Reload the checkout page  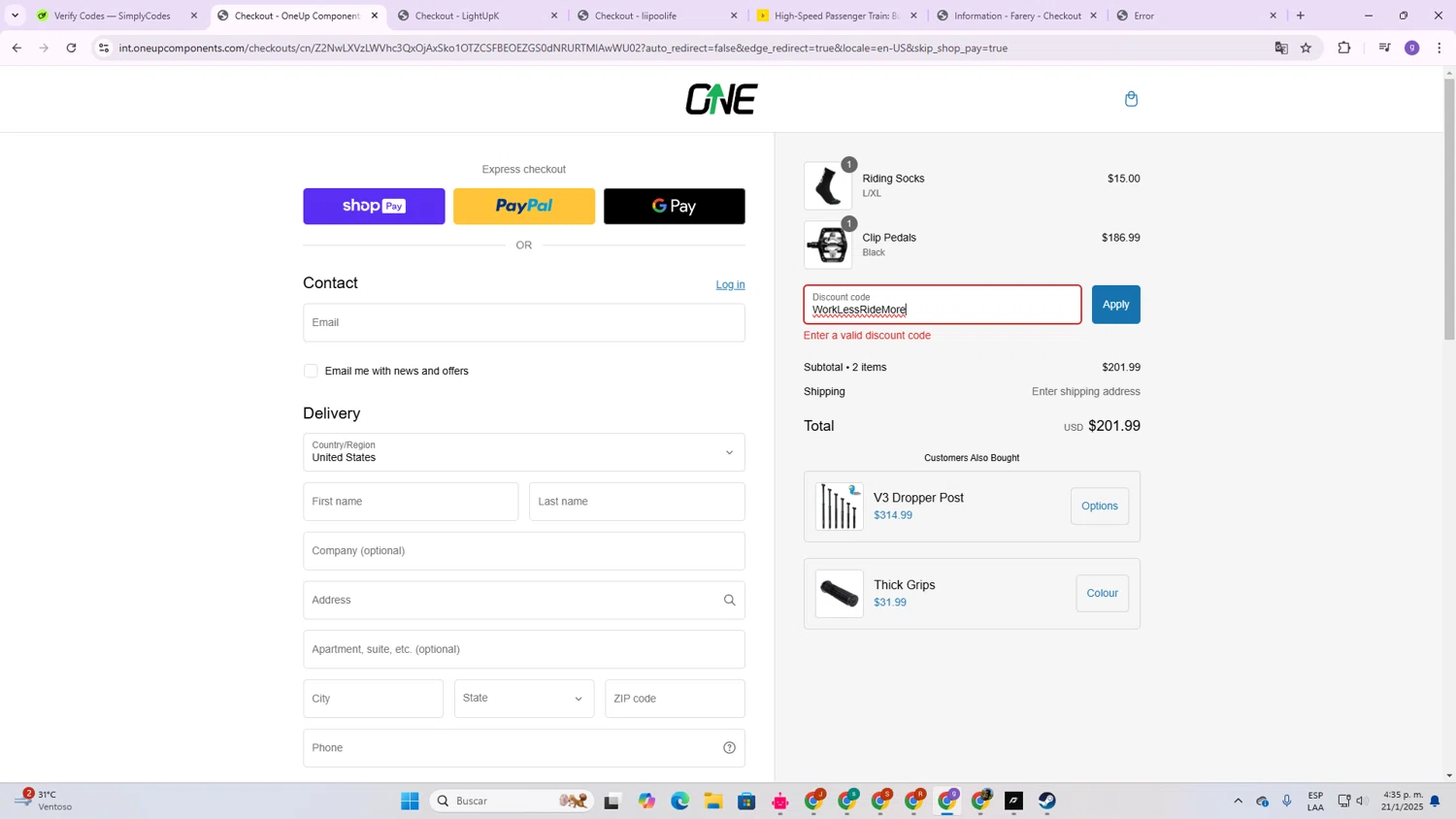pyautogui.click(x=71, y=48)
